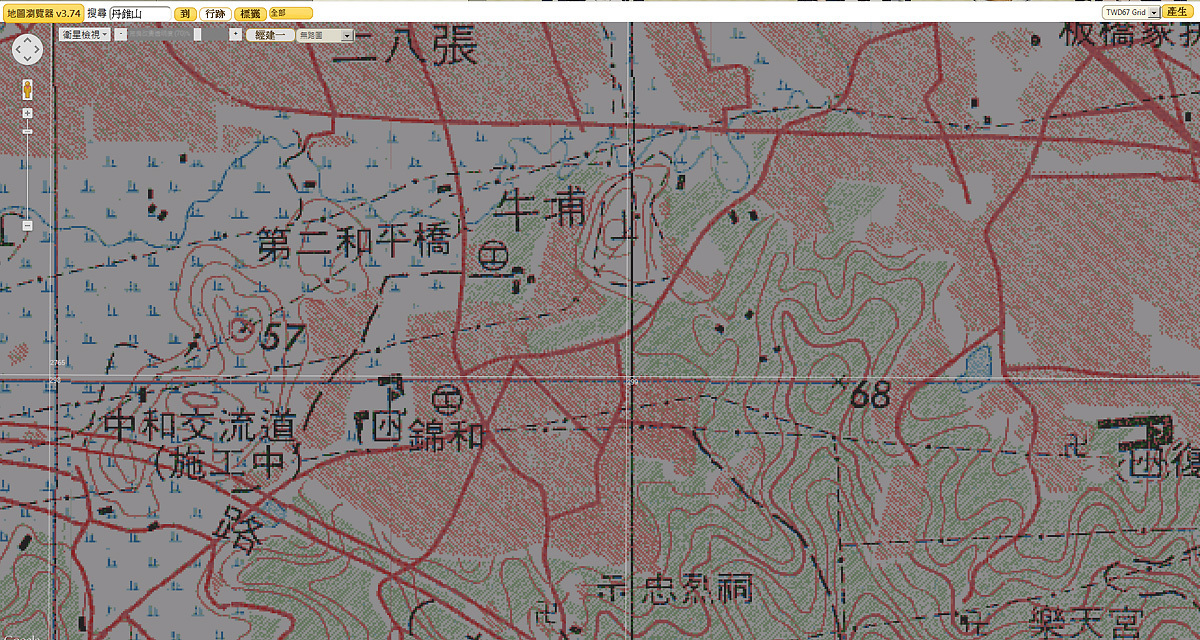Image resolution: width=1200 pixels, height=640 pixels.
Task: Open the 衛星檢視 map type dropdown
Action: pyautogui.click(x=84, y=35)
